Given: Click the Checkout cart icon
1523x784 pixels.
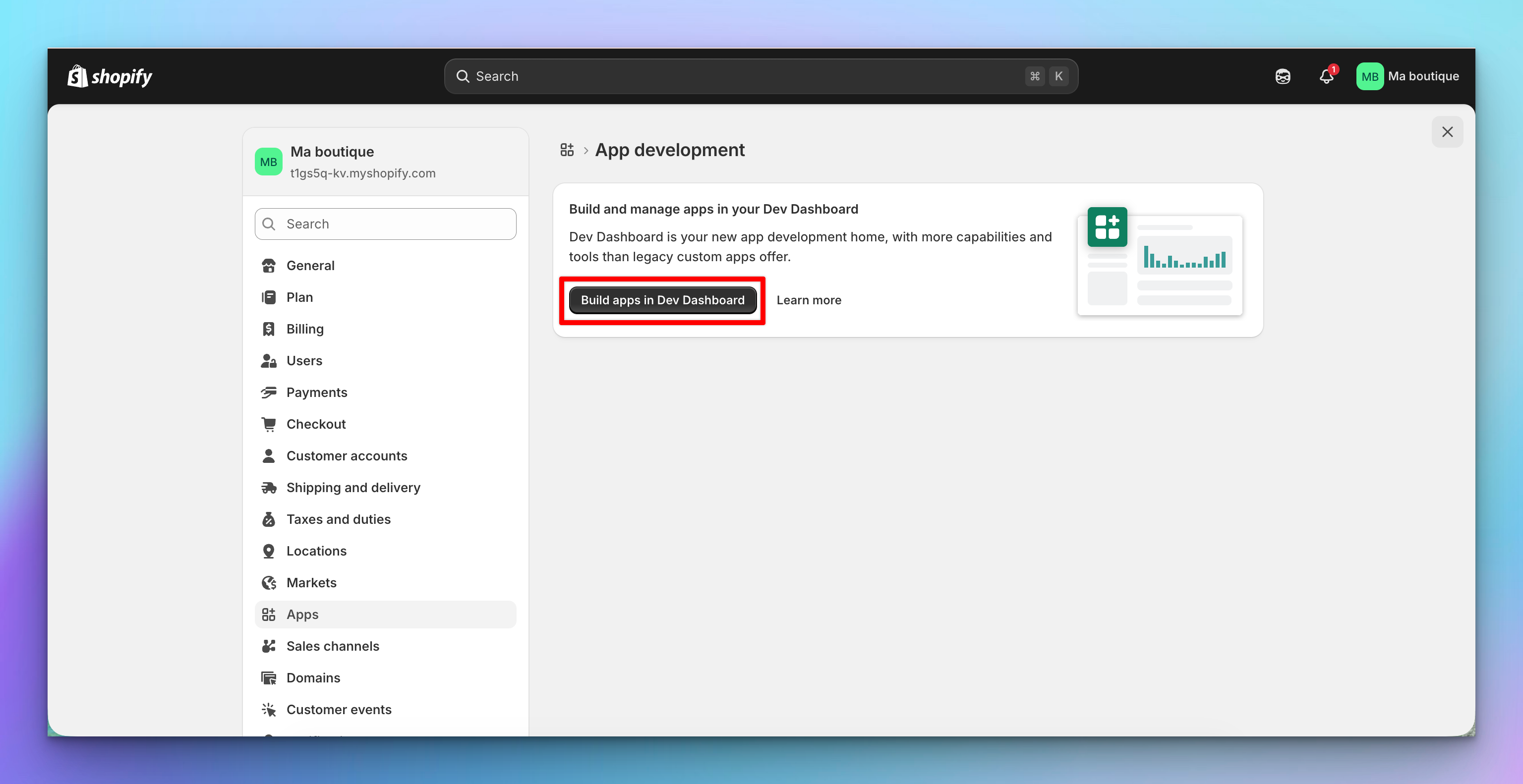Looking at the screenshot, I should [268, 424].
